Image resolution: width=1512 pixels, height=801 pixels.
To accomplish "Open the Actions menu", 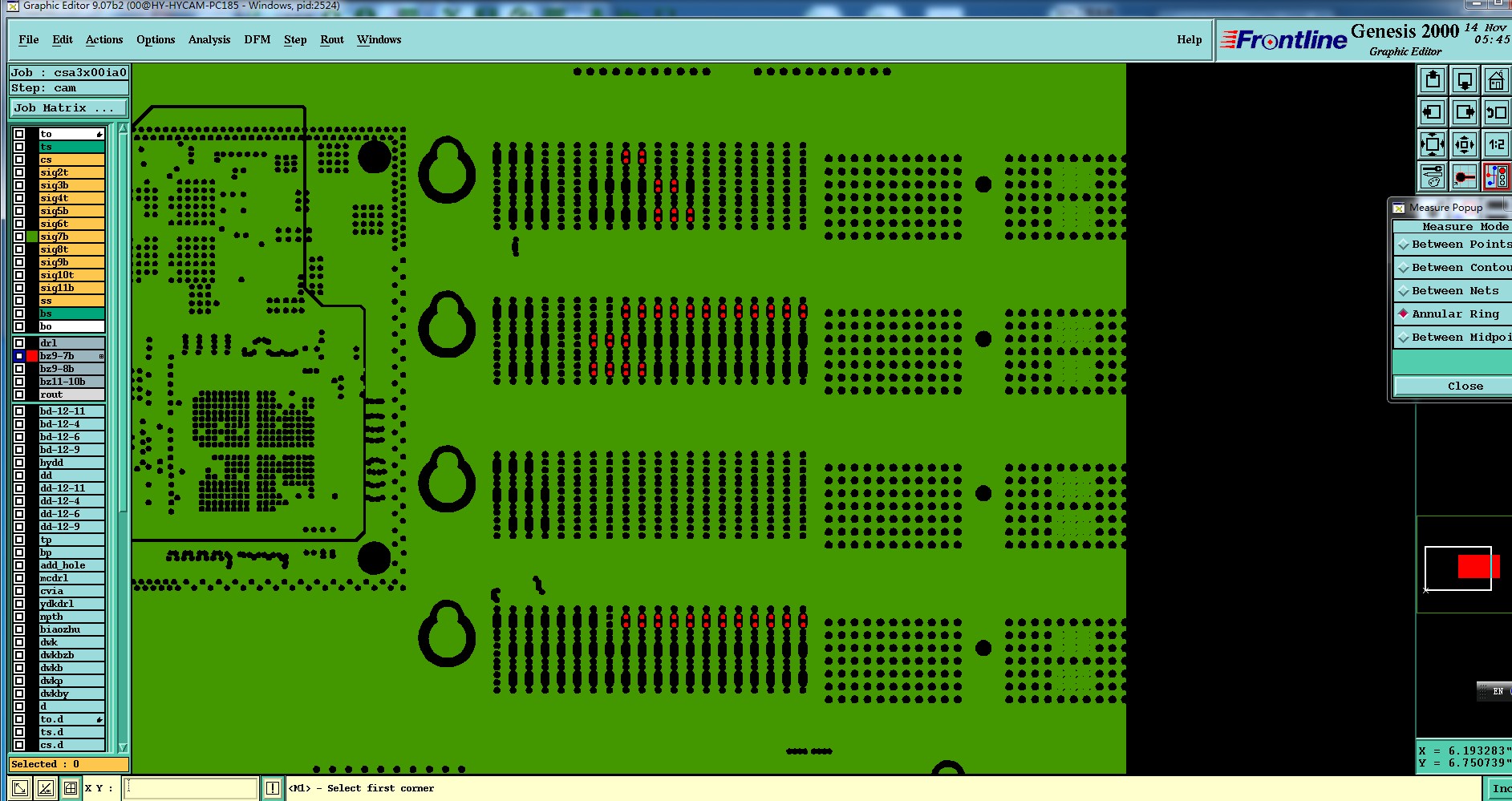I will (x=104, y=39).
